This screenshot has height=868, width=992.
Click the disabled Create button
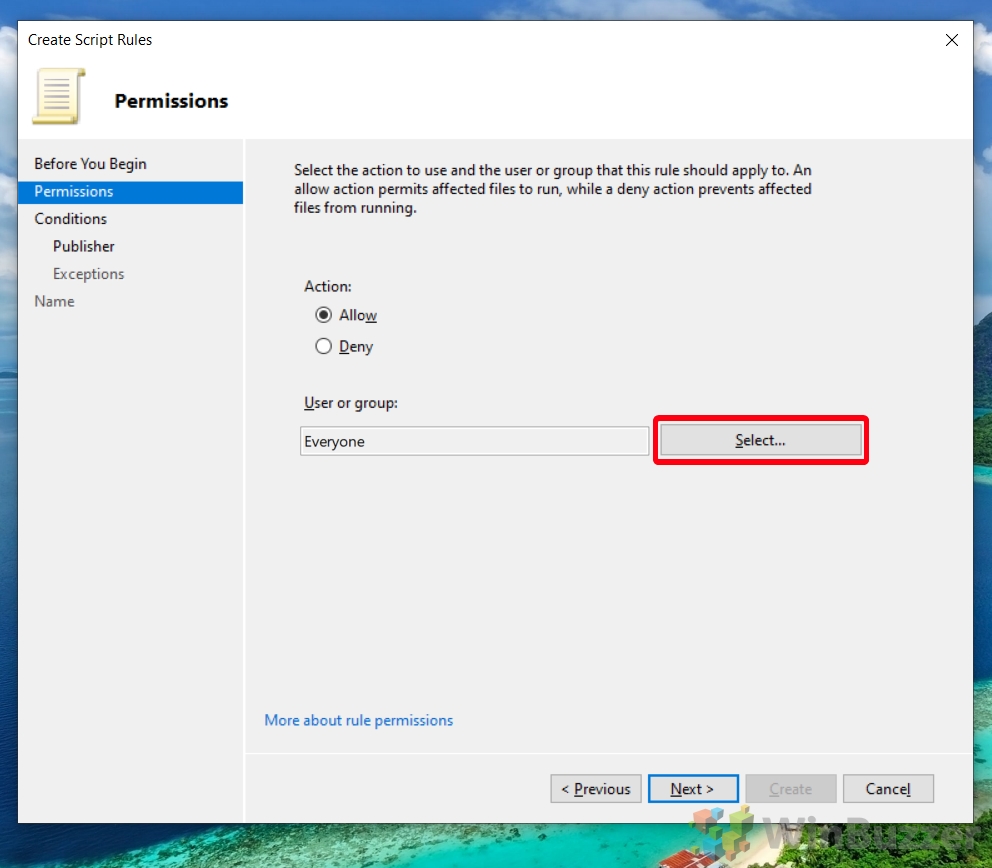(x=790, y=788)
